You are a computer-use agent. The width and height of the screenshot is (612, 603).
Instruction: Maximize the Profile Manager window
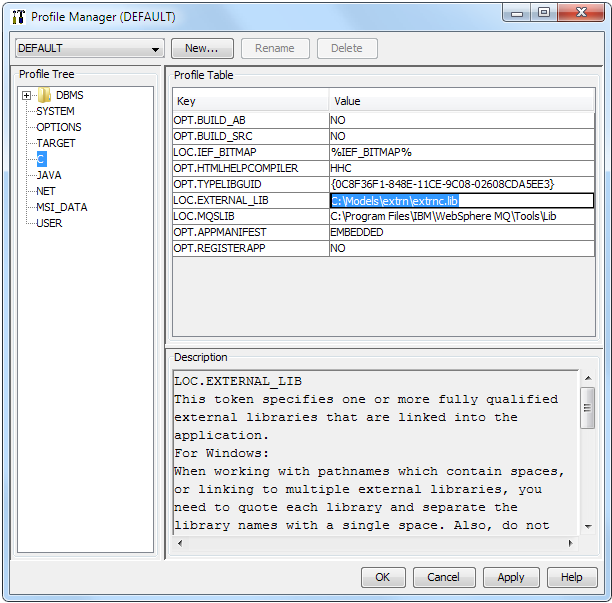(544, 13)
